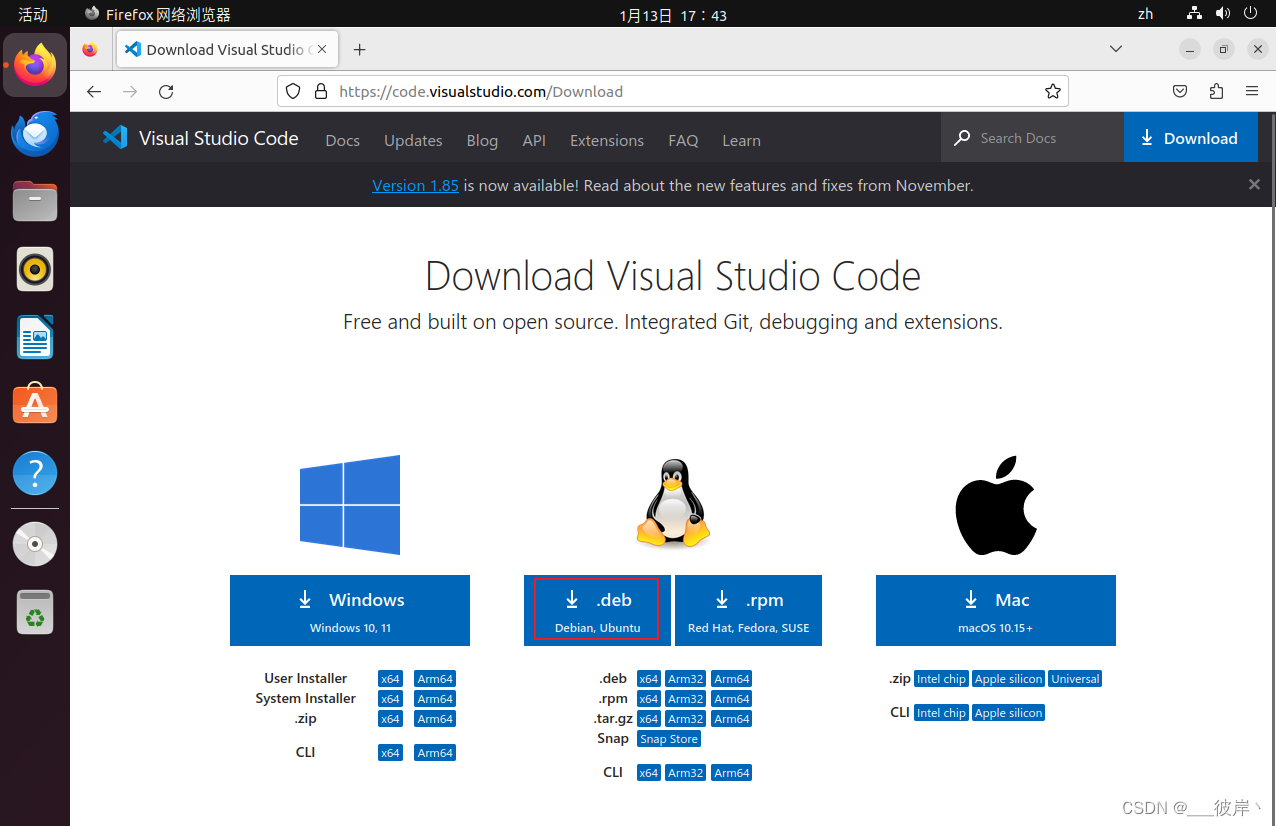The height and width of the screenshot is (826, 1276).
Task: Select the Download Visual Studio Code tab
Action: (228, 49)
